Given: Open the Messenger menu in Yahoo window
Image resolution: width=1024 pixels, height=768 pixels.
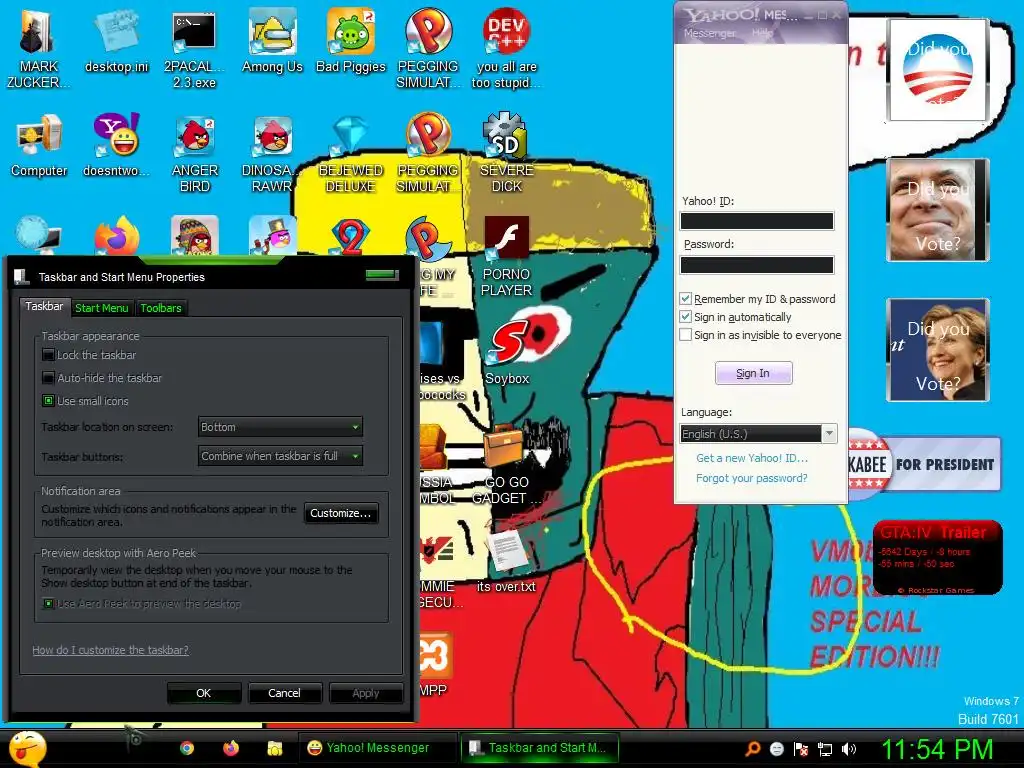Looking at the screenshot, I should click(709, 33).
